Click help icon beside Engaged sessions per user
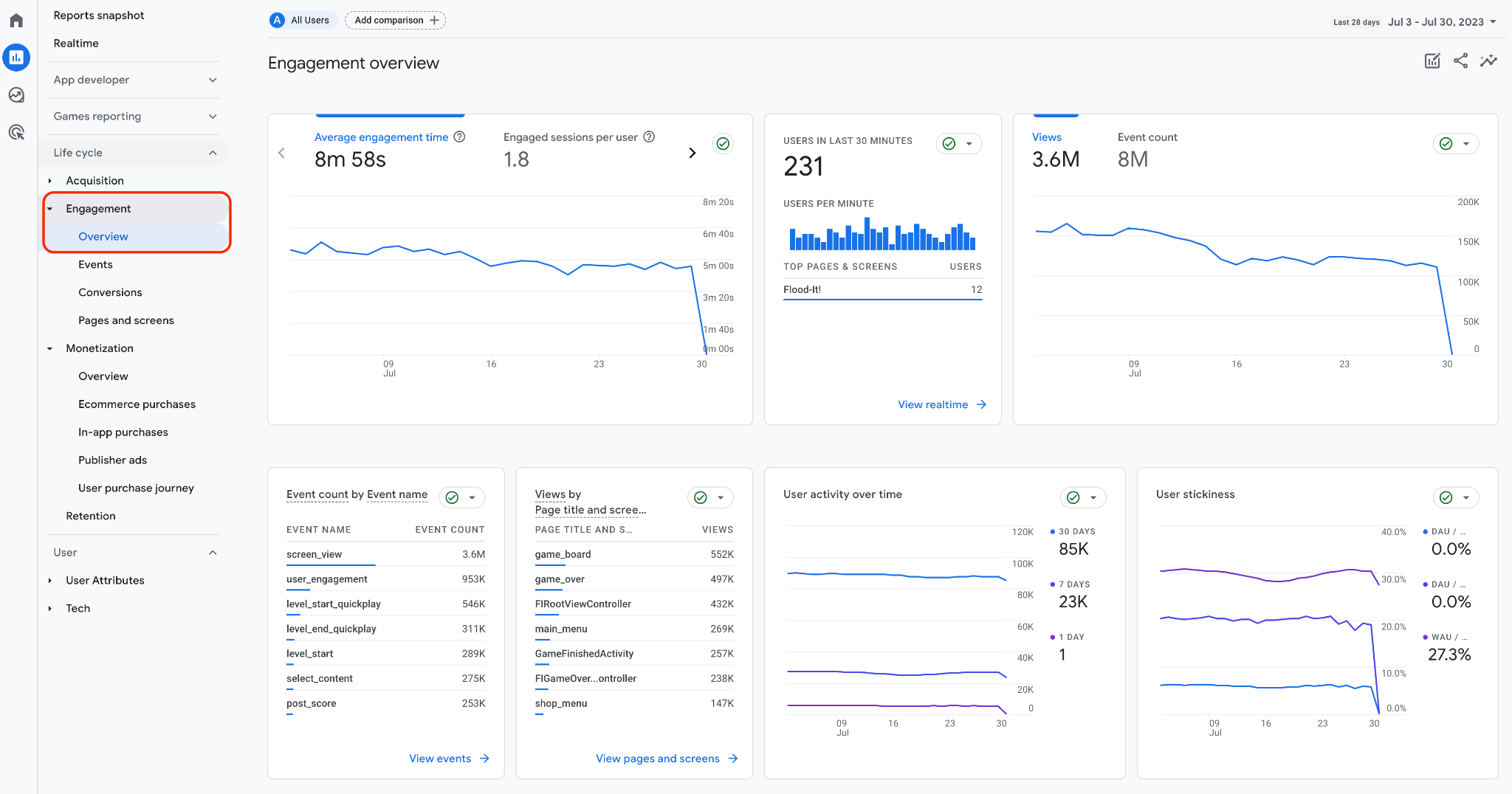Viewport: 1512px width, 794px height. pos(649,137)
